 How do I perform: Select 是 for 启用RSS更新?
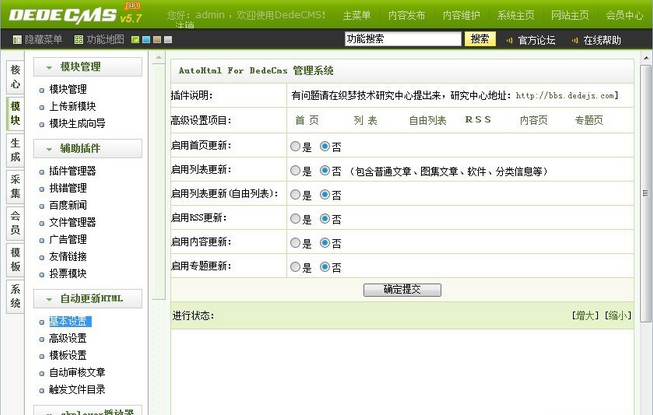(294, 219)
